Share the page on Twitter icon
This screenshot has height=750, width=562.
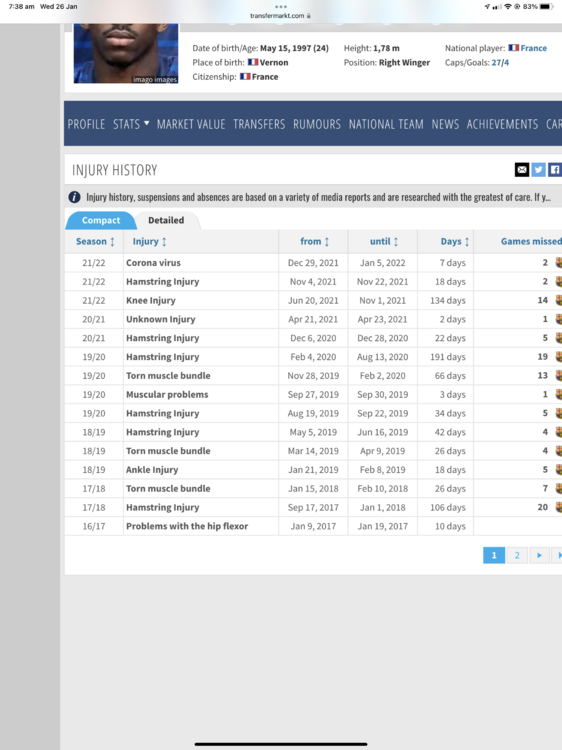(x=539, y=169)
